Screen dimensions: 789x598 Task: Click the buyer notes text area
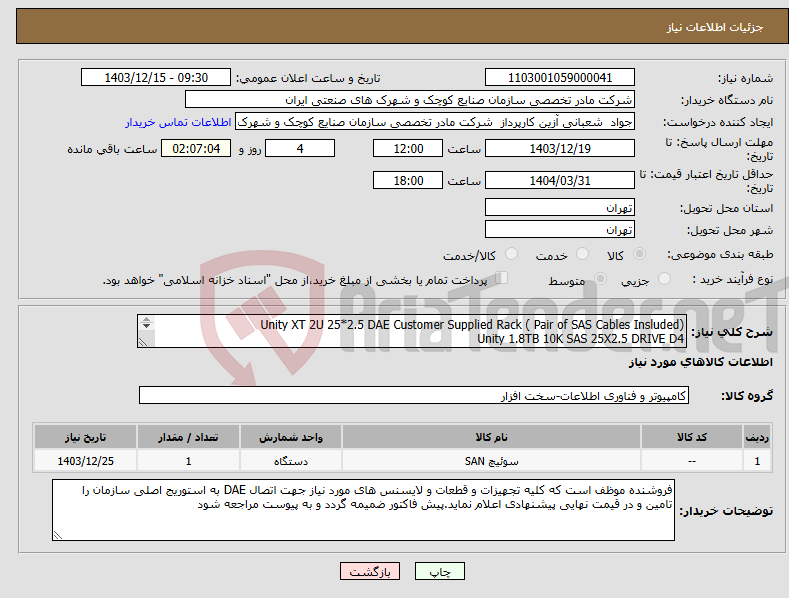(363, 510)
